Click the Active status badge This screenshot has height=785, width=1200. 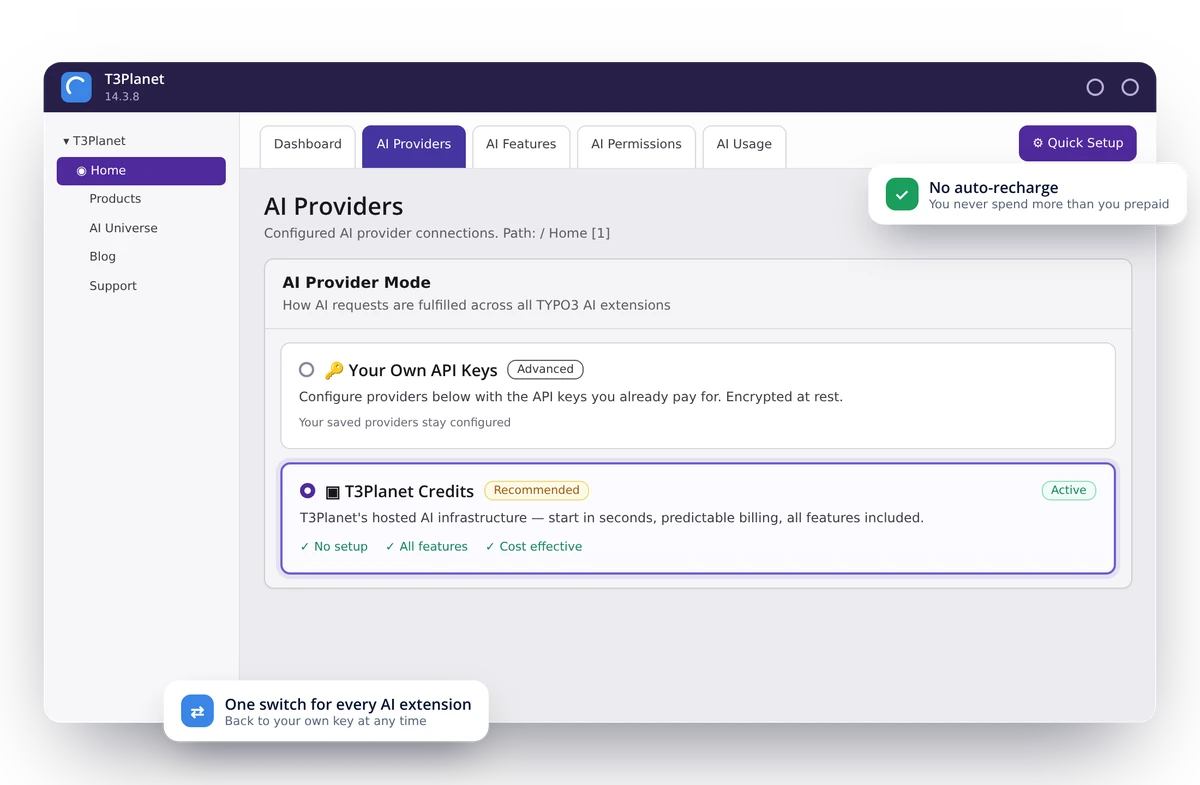[x=1068, y=490]
